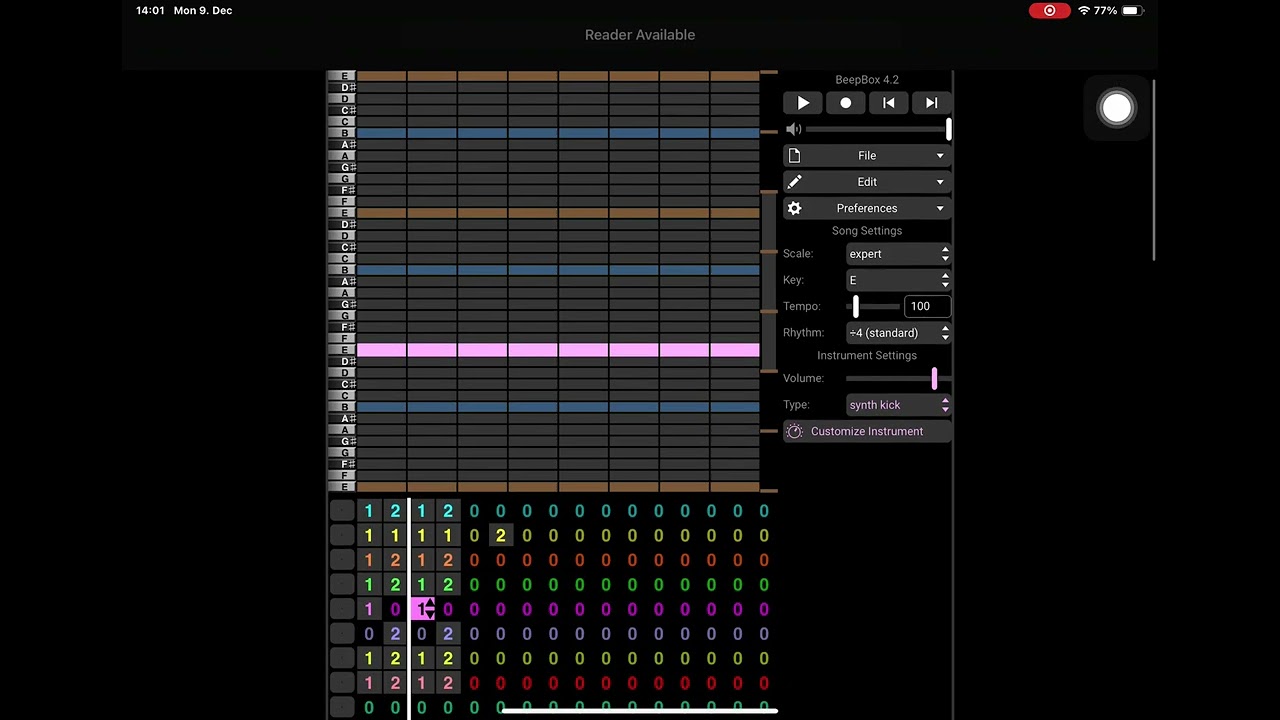This screenshot has width=1280, height=720.
Task: Select yellow channel pattern 1 in bar two
Action: [395, 535]
